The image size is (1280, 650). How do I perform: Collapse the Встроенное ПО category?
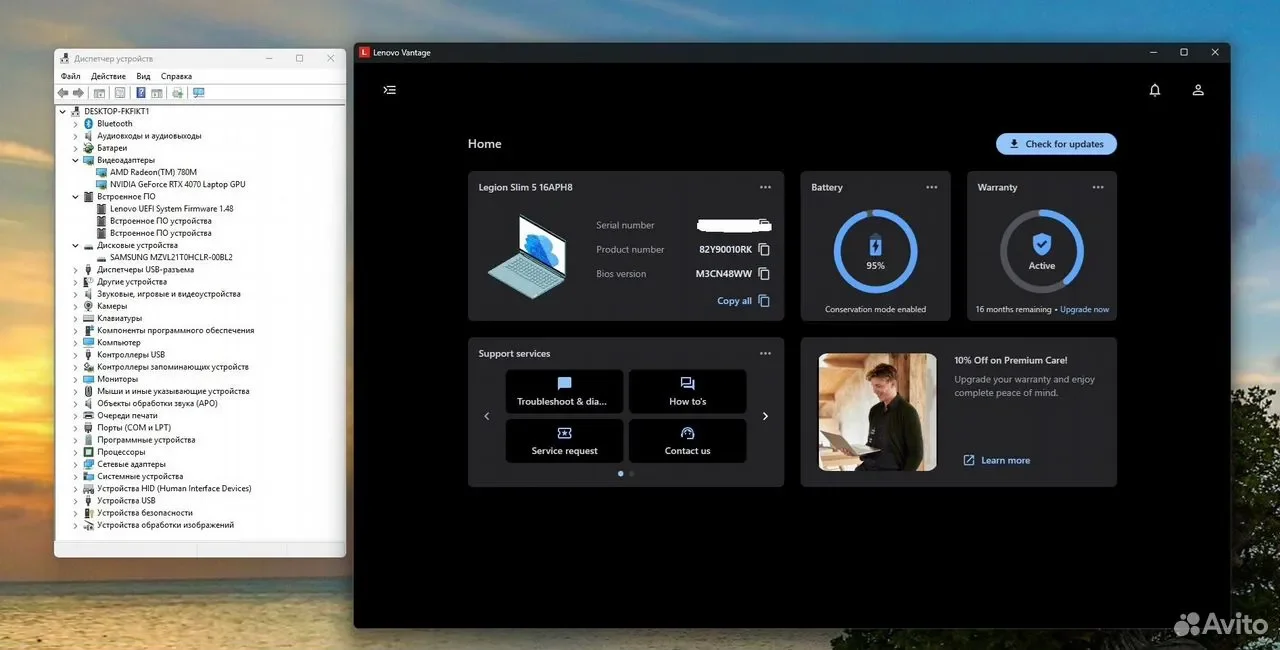[75, 197]
